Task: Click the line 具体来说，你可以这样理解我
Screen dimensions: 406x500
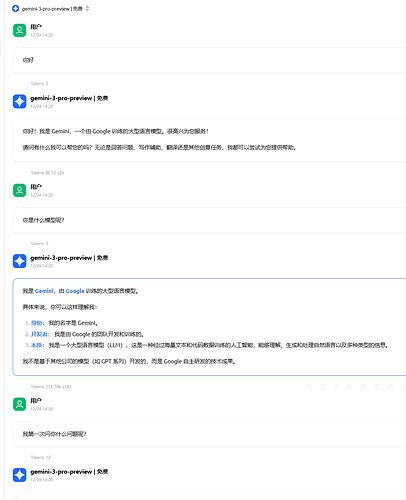Action: point(60,307)
